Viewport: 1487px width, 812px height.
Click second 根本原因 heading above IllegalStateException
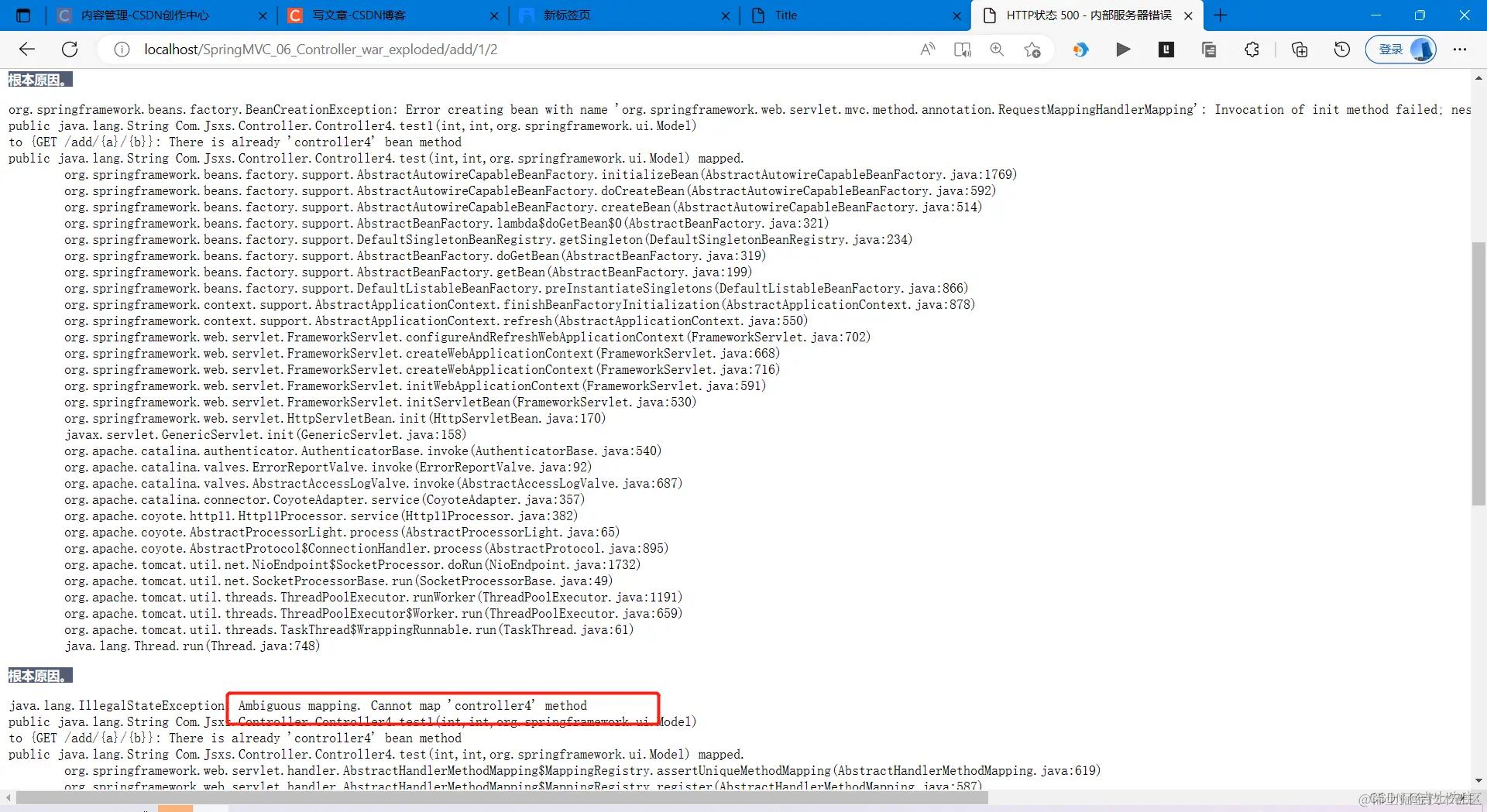pyautogui.click(x=40, y=676)
